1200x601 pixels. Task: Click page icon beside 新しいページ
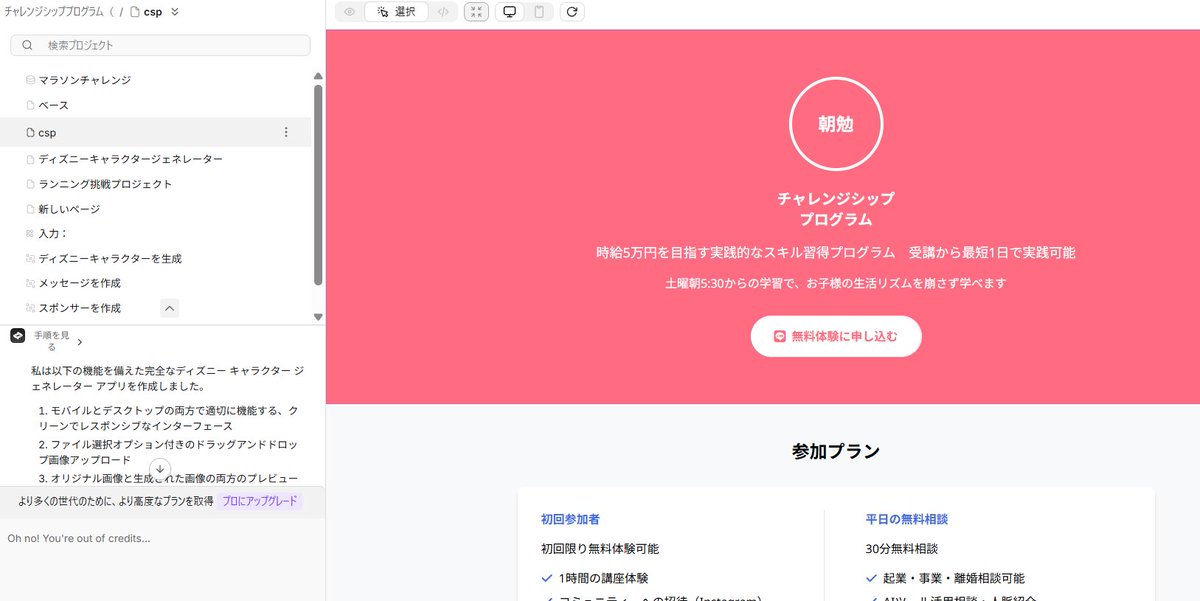point(30,209)
